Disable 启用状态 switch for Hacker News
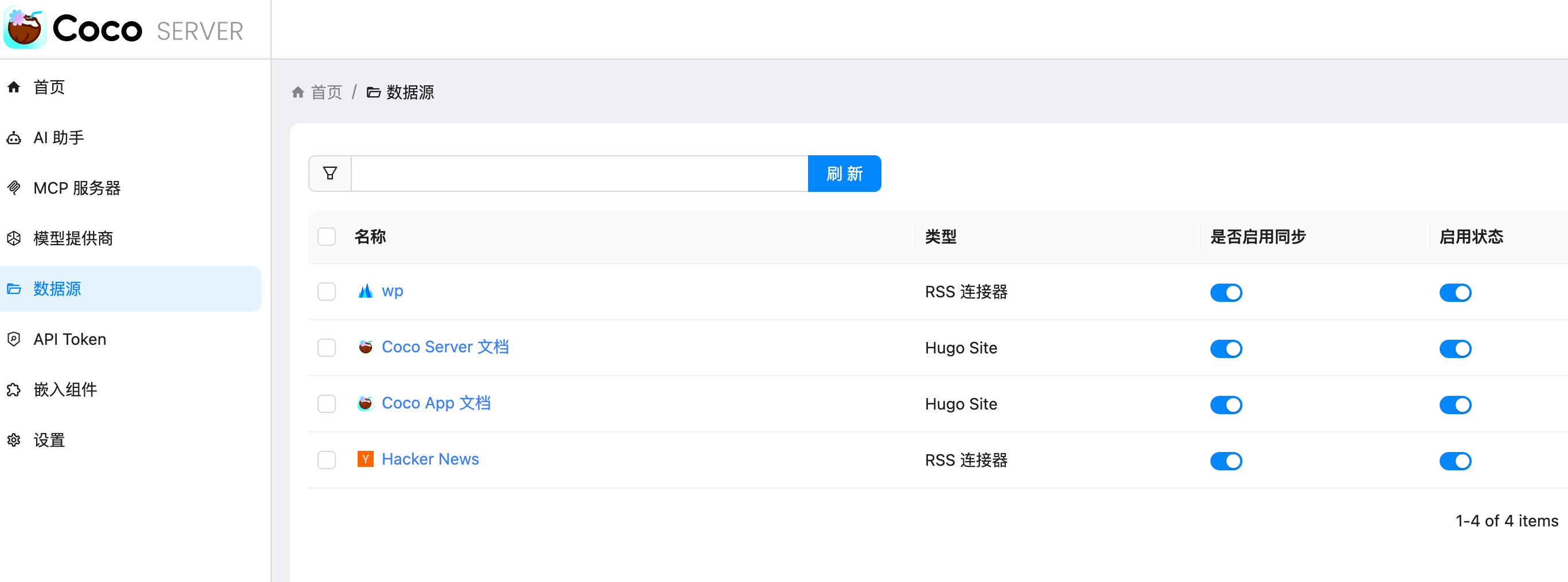The image size is (1568, 582). [1456, 461]
